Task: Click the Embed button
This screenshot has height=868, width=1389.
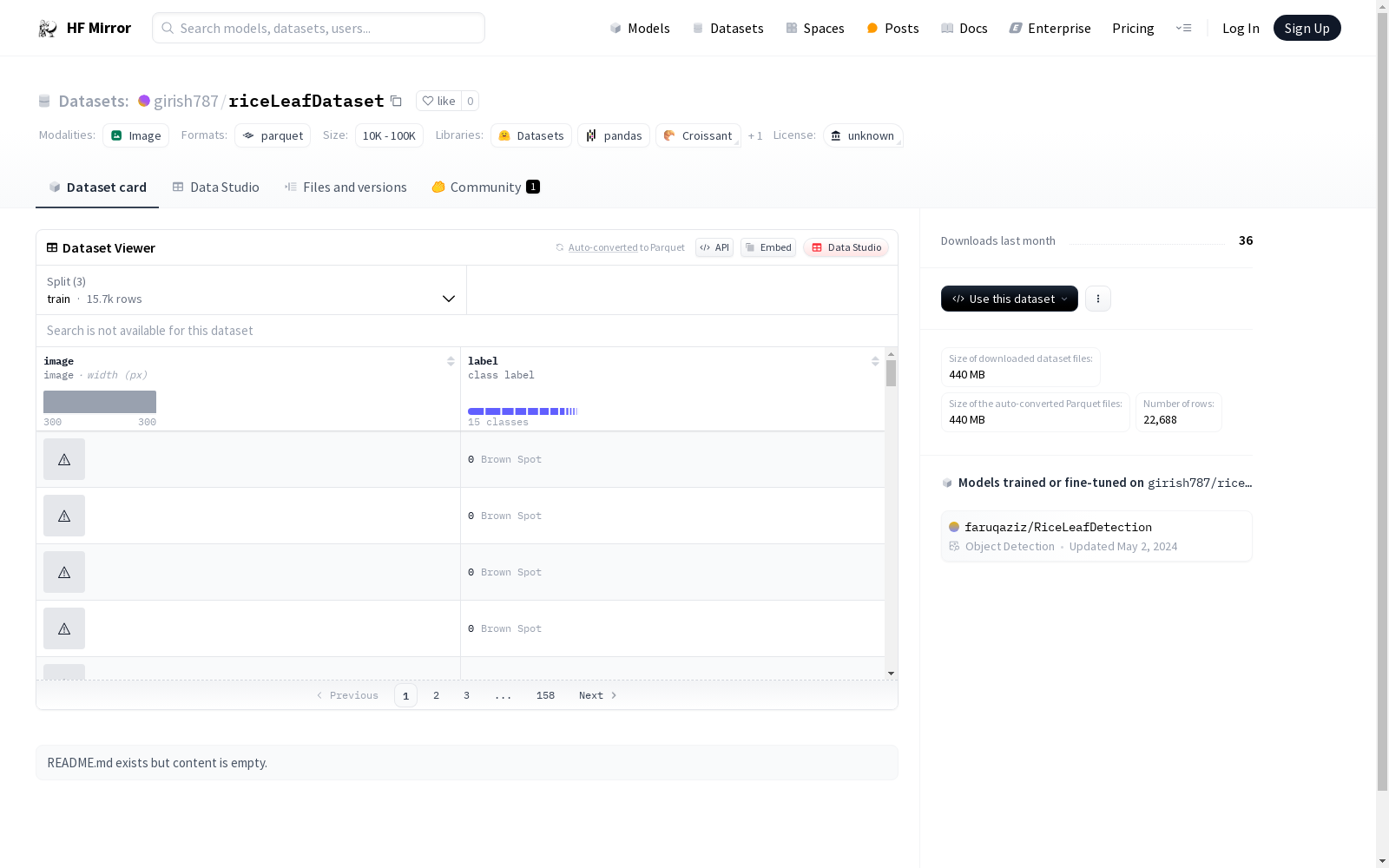Action: (768, 247)
